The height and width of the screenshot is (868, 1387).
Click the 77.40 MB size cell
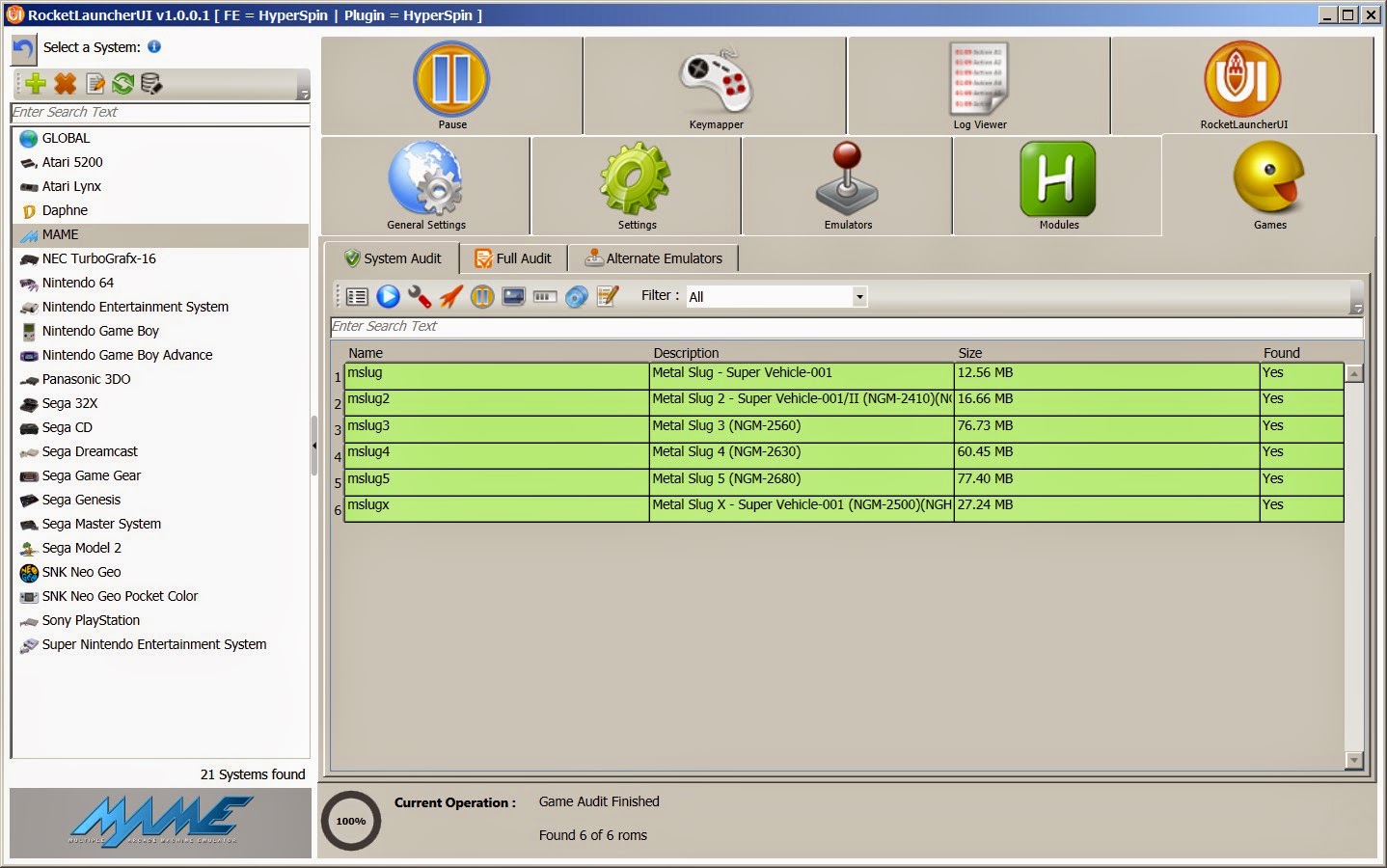[1106, 482]
